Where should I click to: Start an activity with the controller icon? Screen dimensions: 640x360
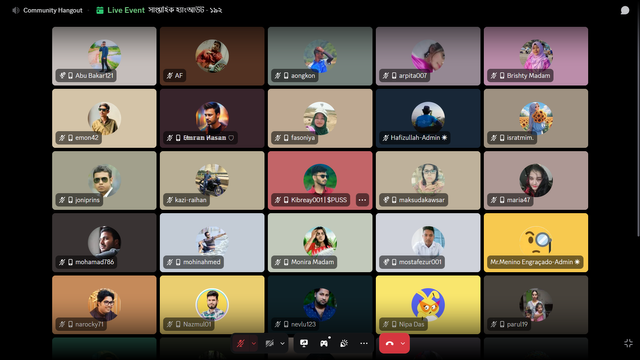pos(324,344)
